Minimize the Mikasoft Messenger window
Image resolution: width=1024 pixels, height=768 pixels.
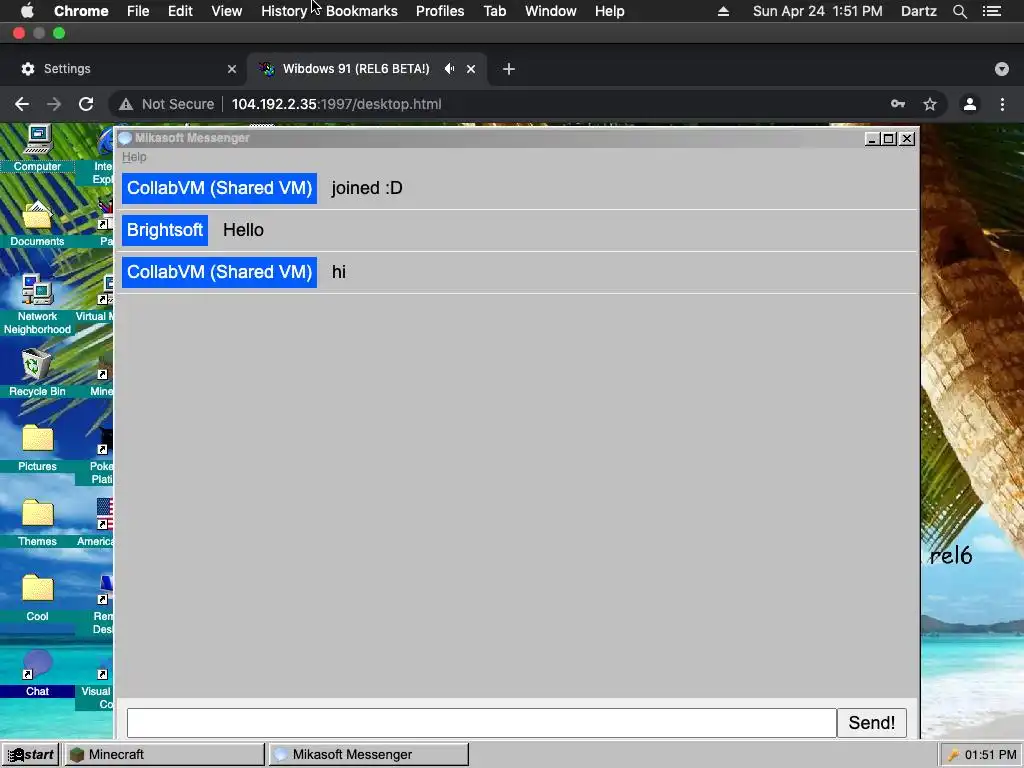click(x=871, y=138)
